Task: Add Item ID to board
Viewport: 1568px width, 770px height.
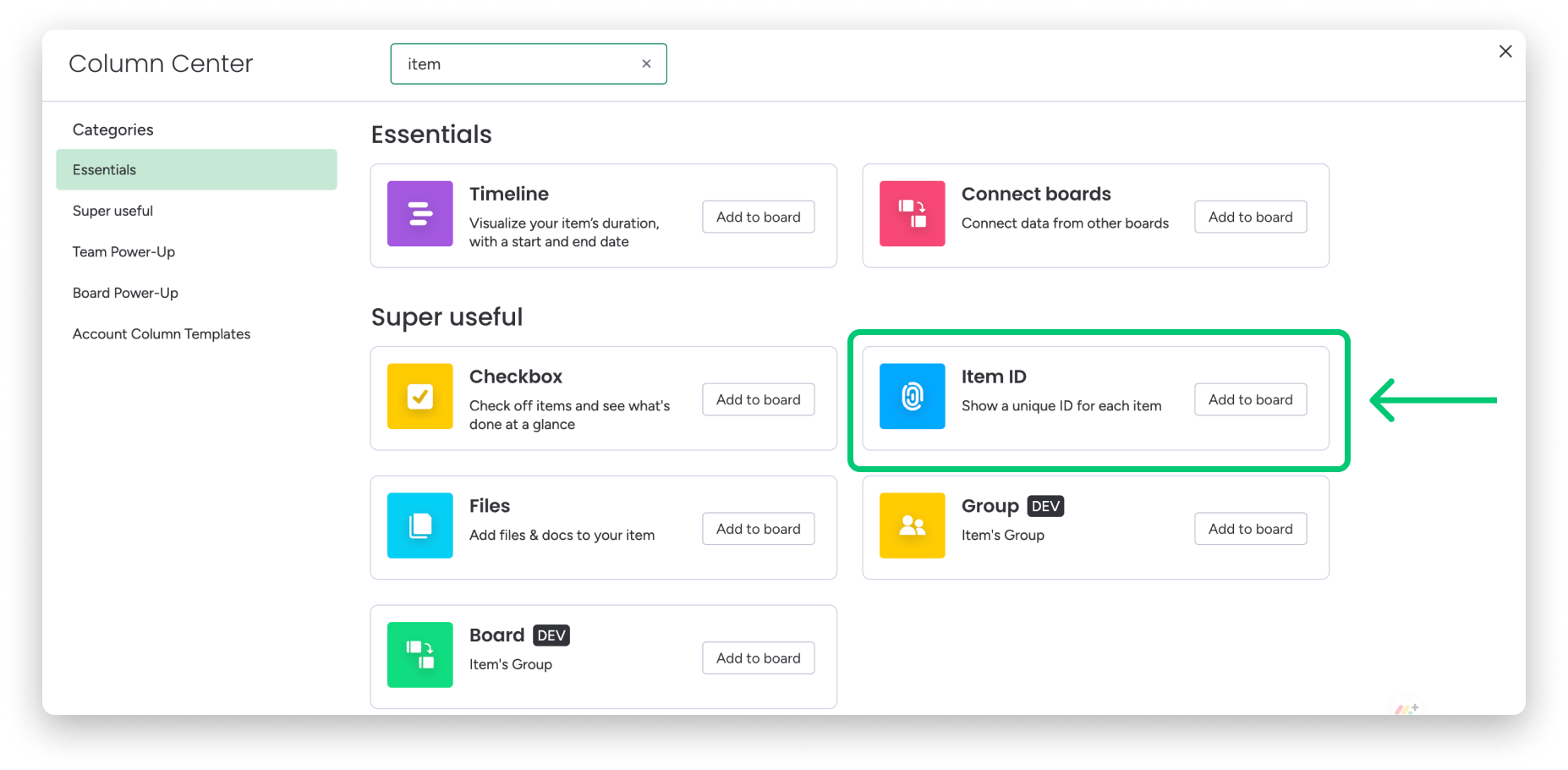Action: pyautogui.click(x=1250, y=399)
